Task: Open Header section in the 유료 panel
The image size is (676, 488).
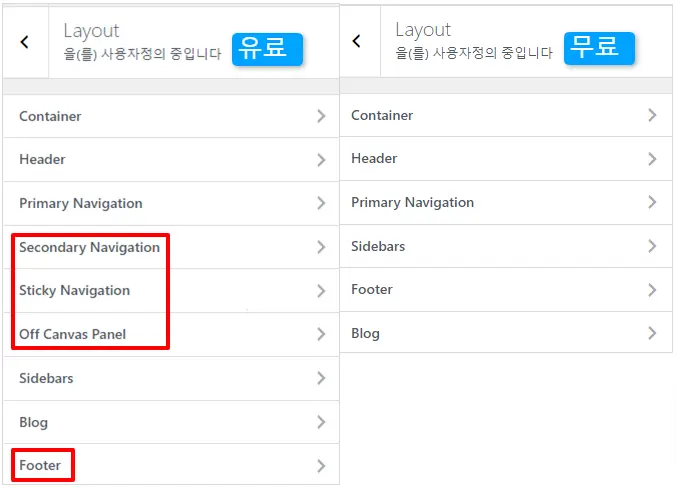Action: coord(42,160)
